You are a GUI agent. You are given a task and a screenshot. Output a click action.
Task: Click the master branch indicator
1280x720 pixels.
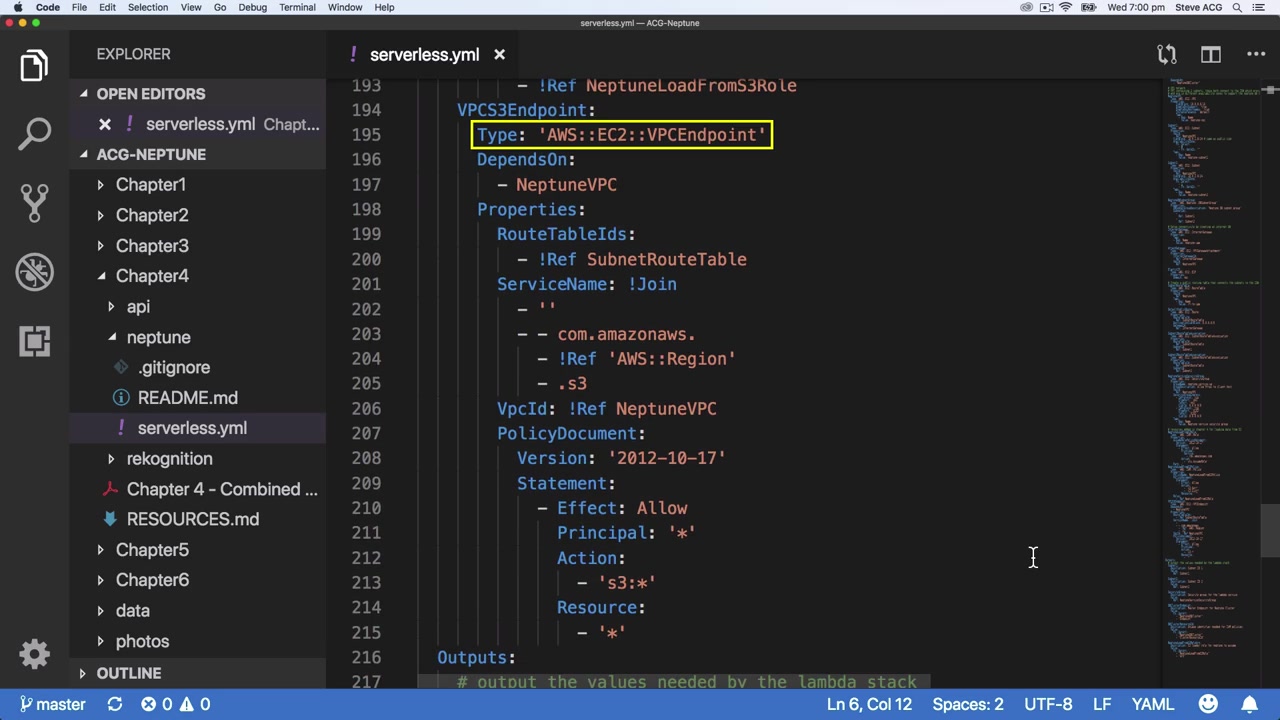pyautogui.click(x=53, y=704)
